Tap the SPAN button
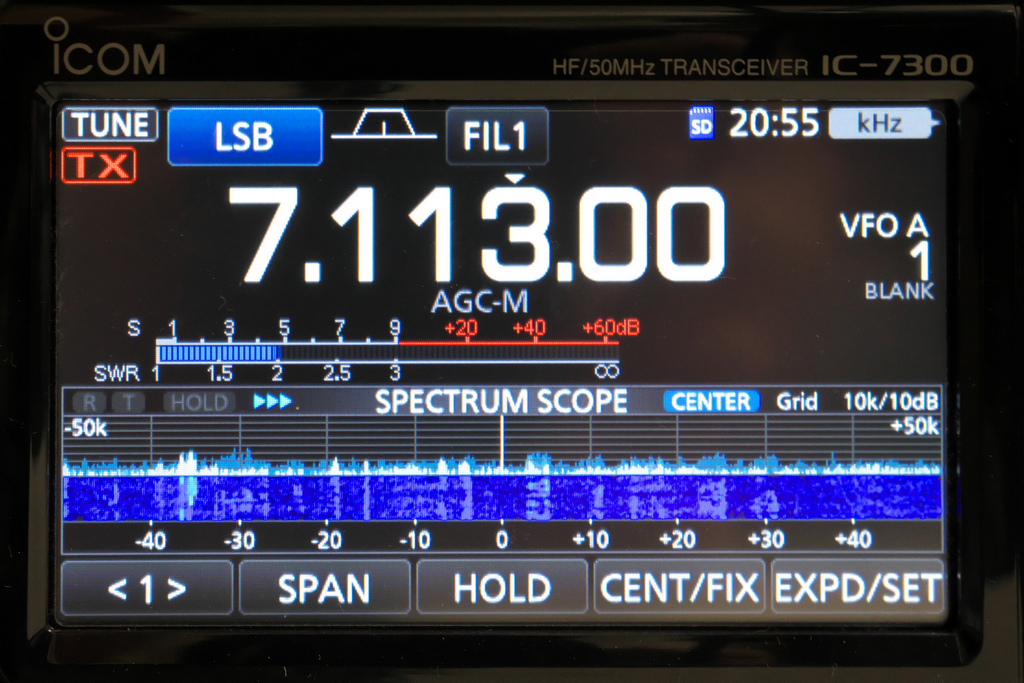 coord(325,588)
